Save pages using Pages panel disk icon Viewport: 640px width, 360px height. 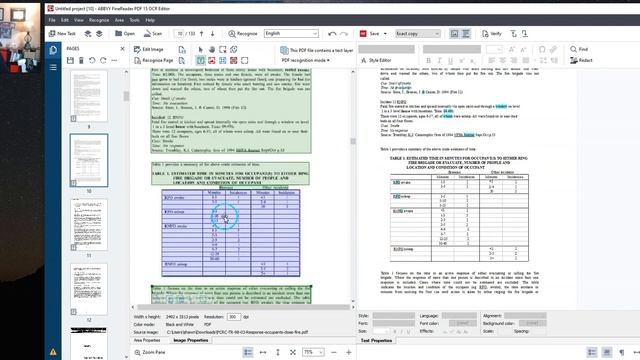click(x=70, y=60)
